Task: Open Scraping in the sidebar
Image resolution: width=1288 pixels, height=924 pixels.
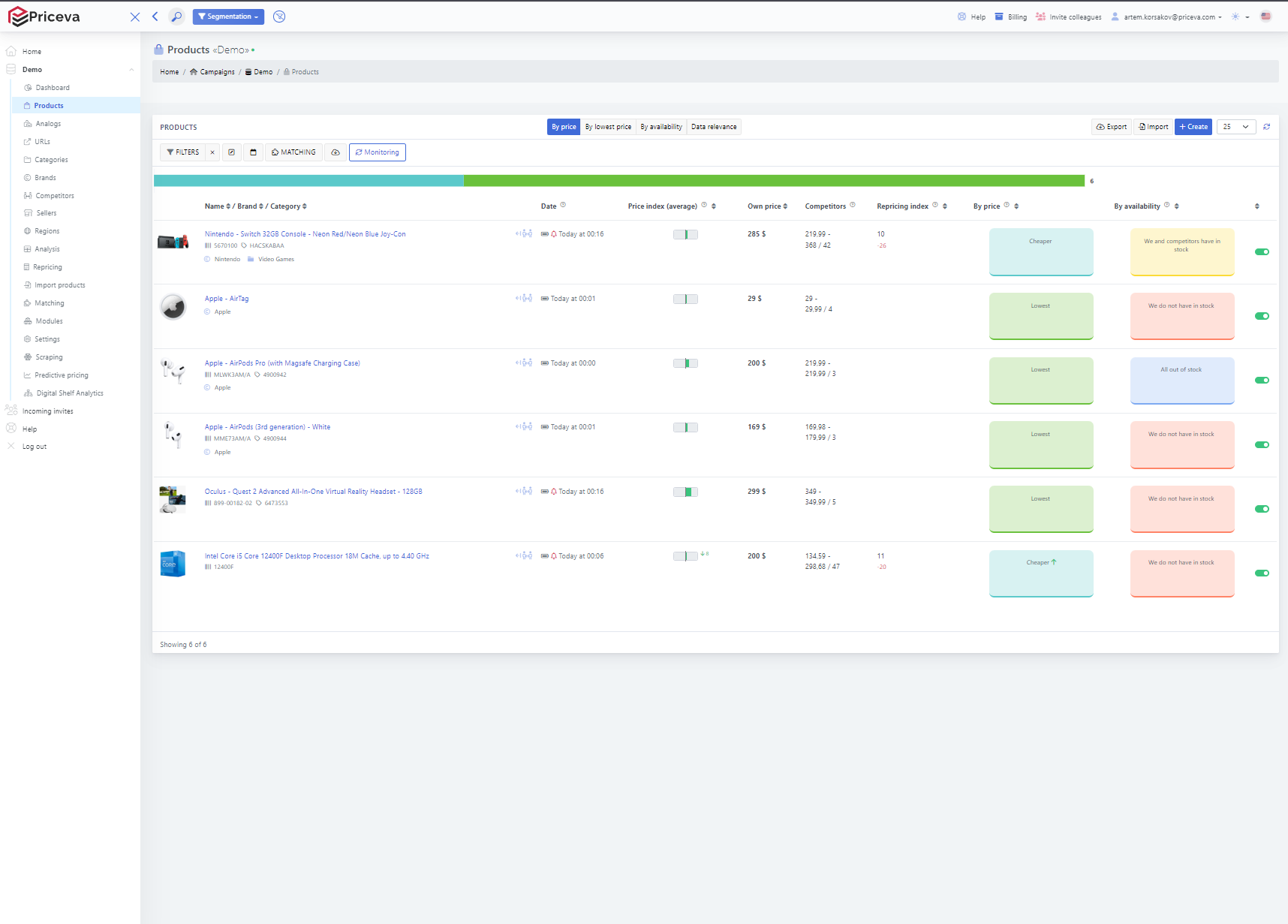Action: (49, 357)
